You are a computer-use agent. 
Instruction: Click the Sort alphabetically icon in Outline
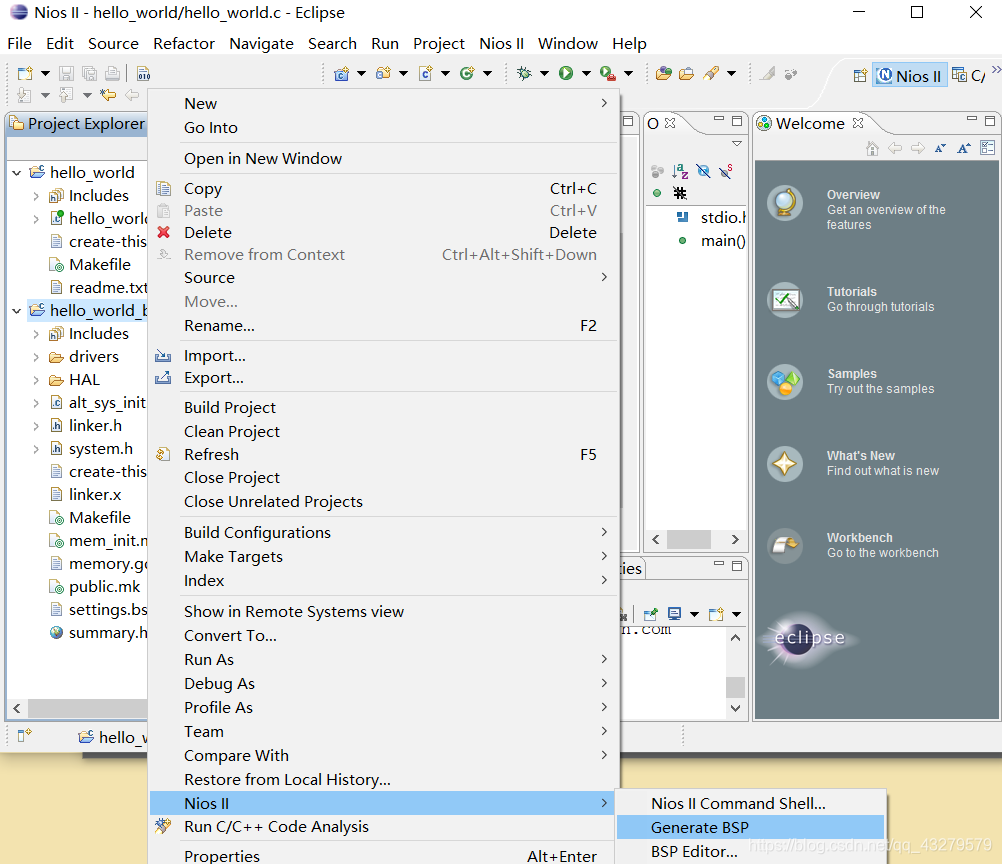680,171
